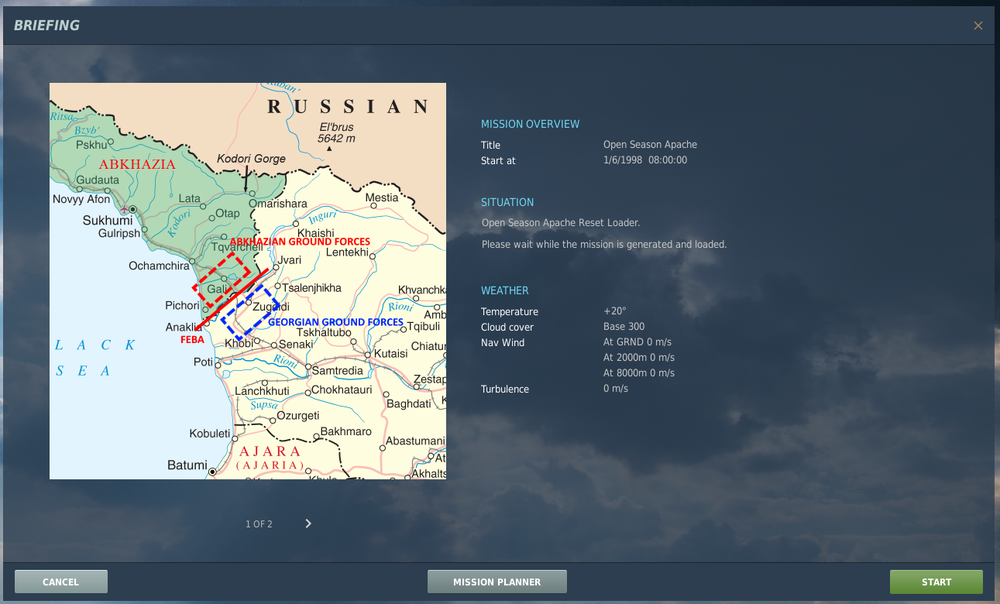Click the red Abkhazian Ground Forces box

point(221,279)
